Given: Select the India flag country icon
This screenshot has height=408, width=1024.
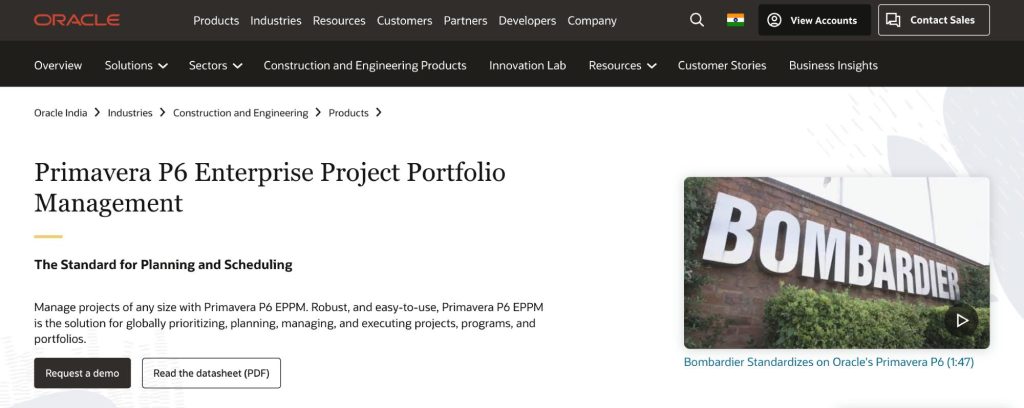Looking at the screenshot, I should [x=735, y=20].
